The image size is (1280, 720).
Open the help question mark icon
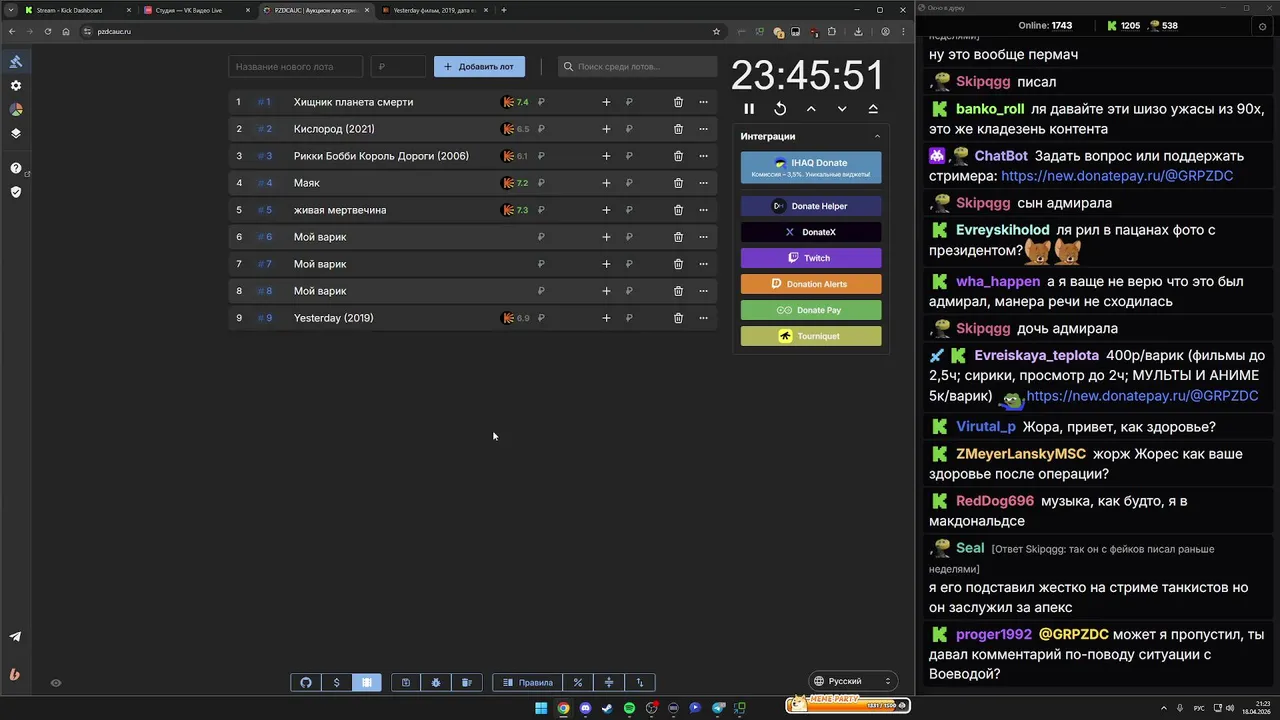click(16, 168)
